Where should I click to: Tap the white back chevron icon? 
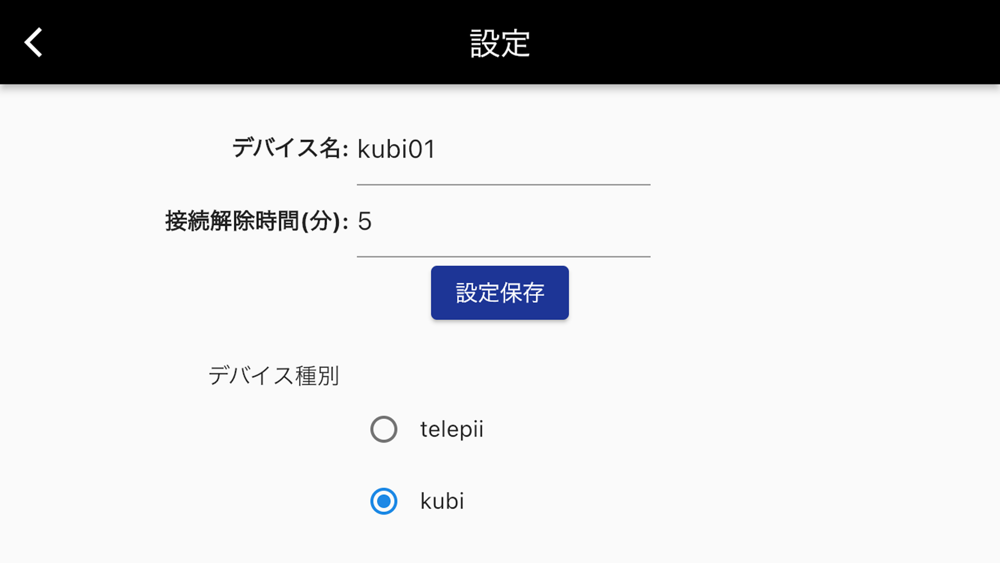34,42
